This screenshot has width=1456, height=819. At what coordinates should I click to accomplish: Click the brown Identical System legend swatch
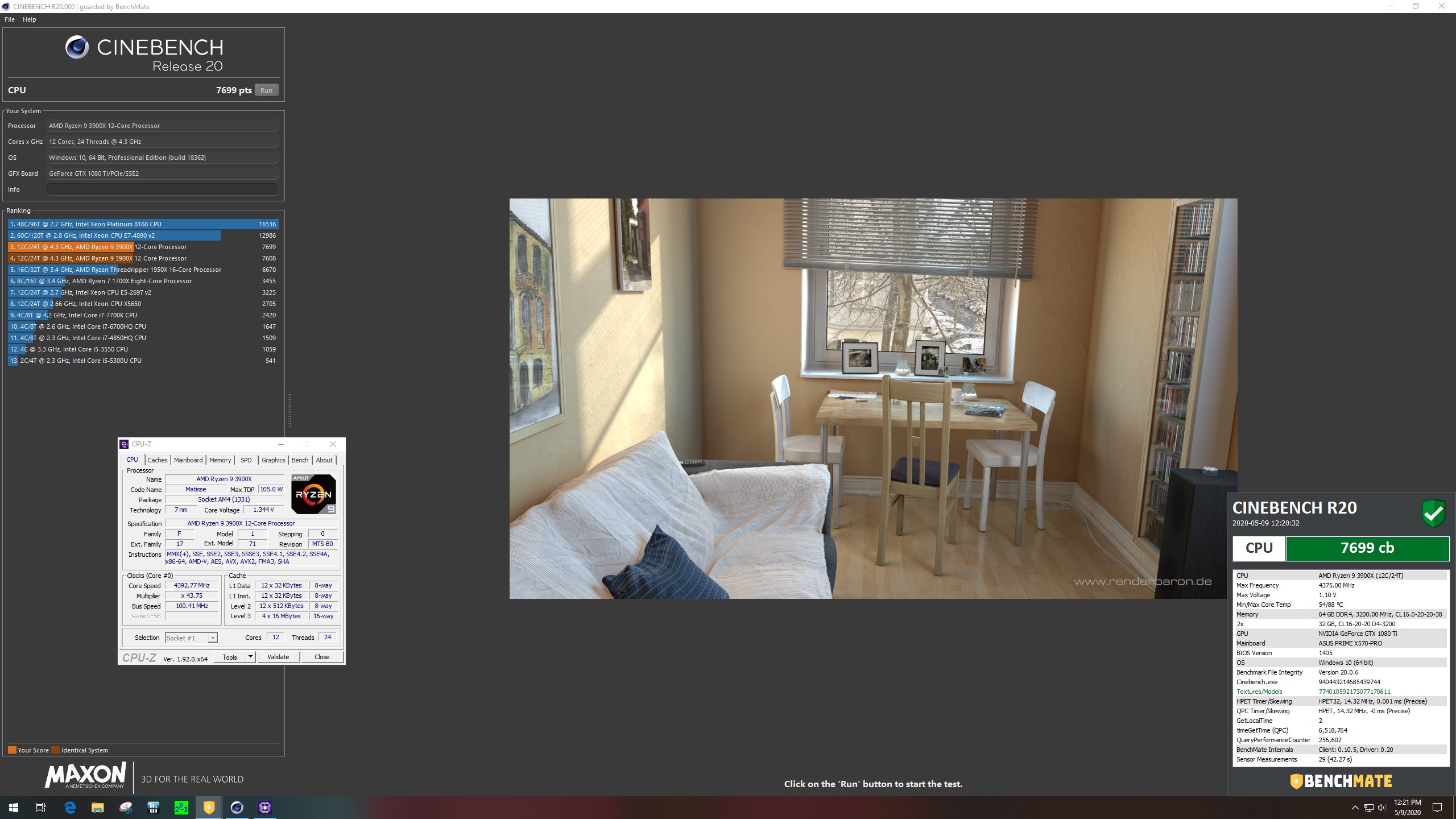[x=55, y=750]
